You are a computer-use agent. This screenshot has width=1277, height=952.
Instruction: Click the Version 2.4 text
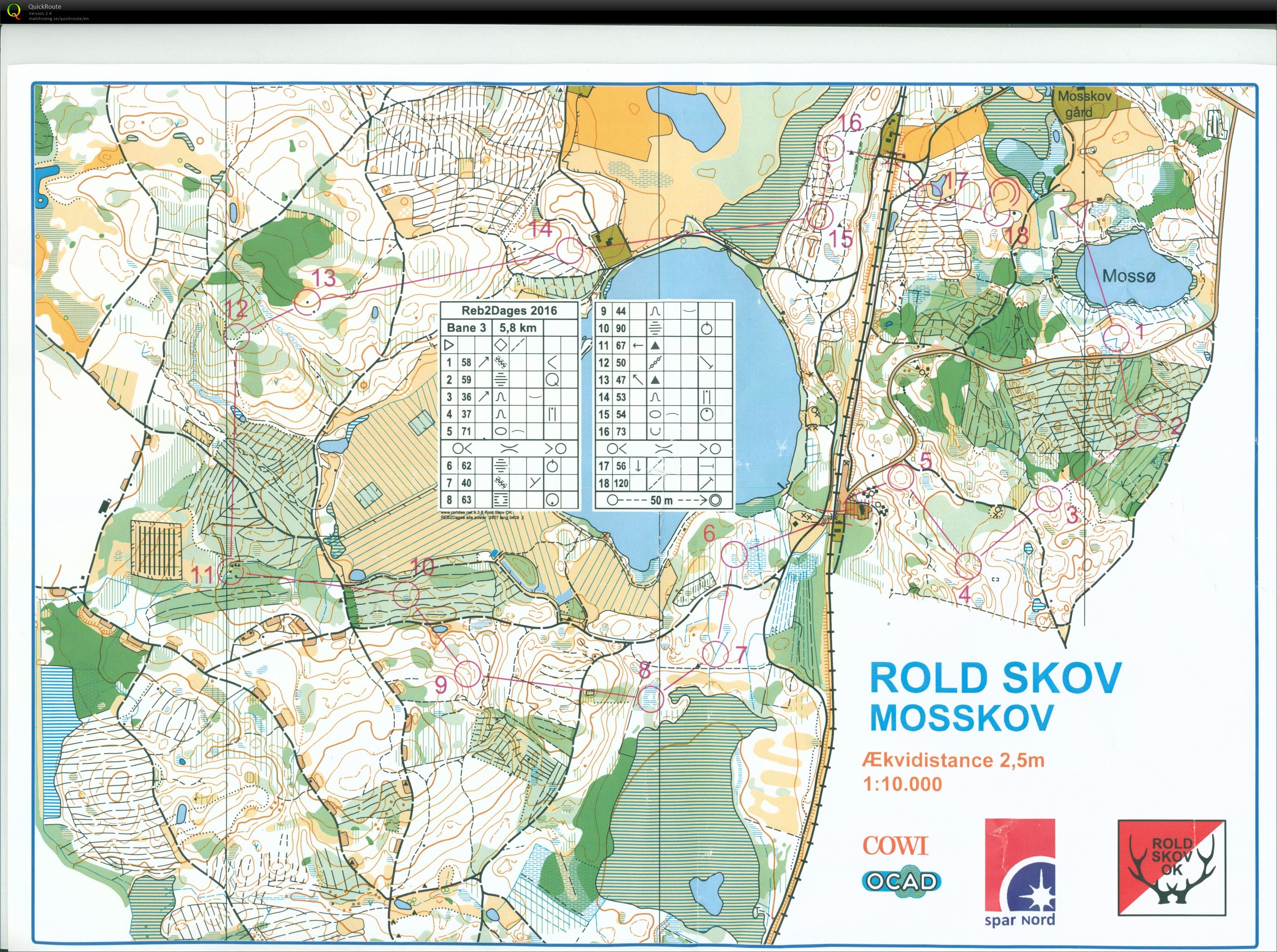[x=40, y=13]
